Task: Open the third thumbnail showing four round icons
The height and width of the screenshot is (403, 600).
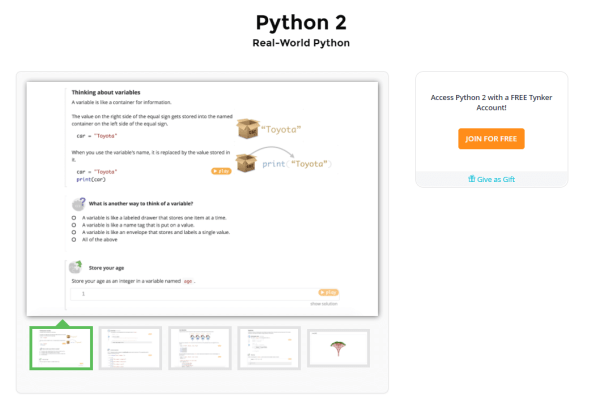Action: [x=200, y=348]
